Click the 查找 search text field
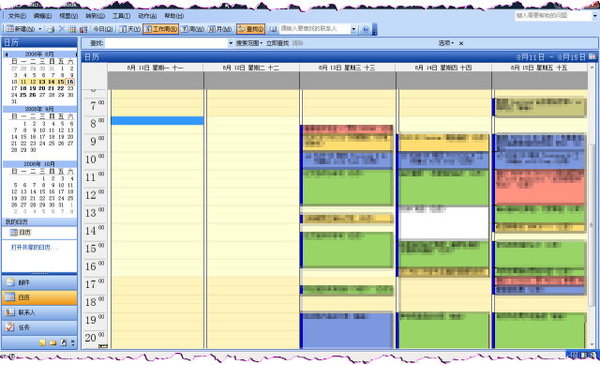Screen dimensions: 600x365 tap(166, 43)
